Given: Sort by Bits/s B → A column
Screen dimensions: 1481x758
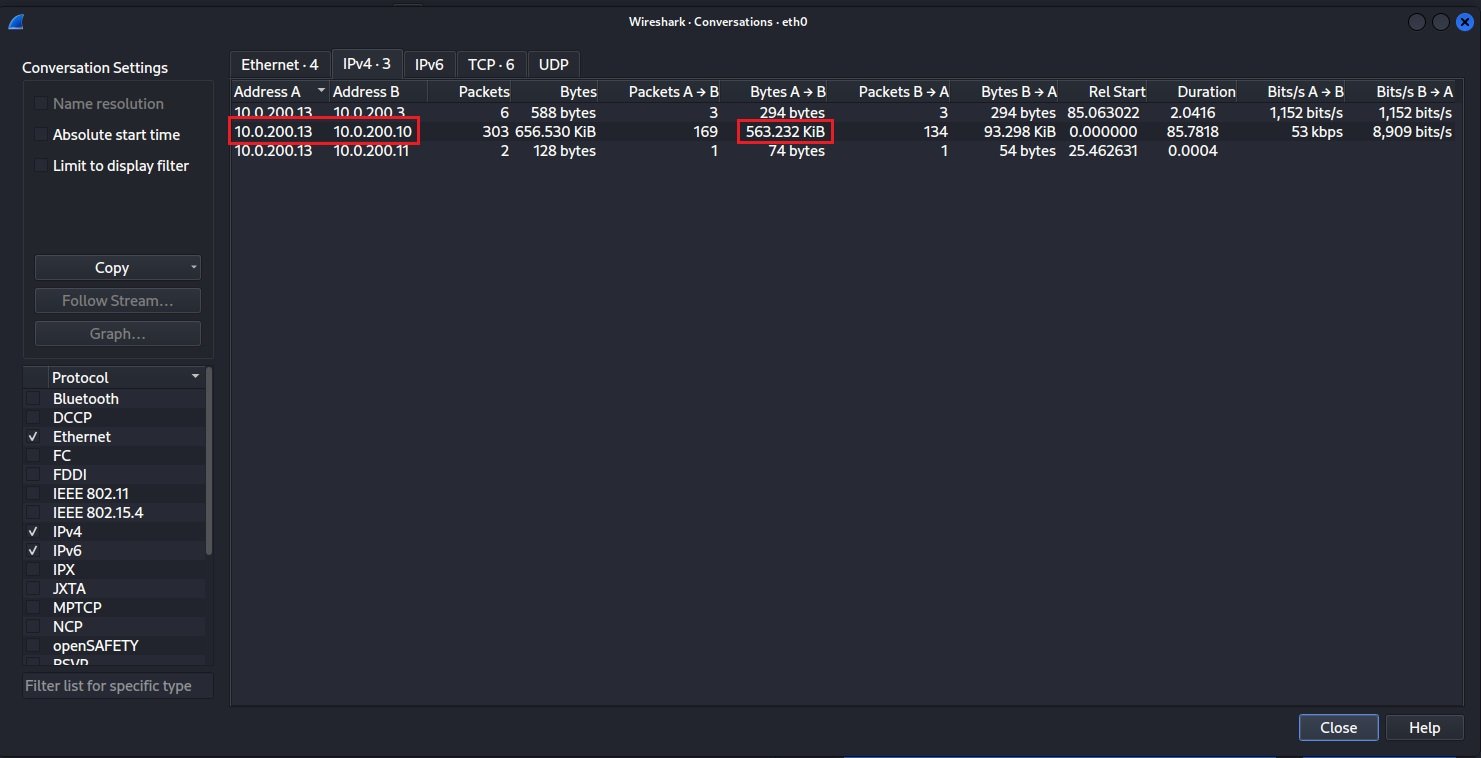Looking at the screenshot, I should 1400,91.
